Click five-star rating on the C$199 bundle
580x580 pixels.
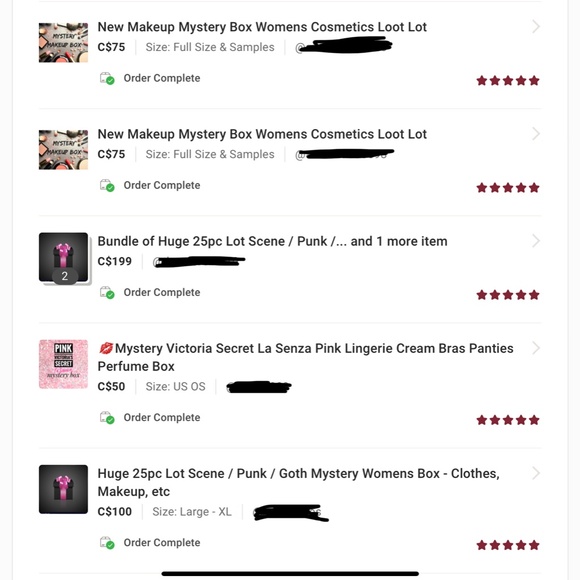coord(508,295)
